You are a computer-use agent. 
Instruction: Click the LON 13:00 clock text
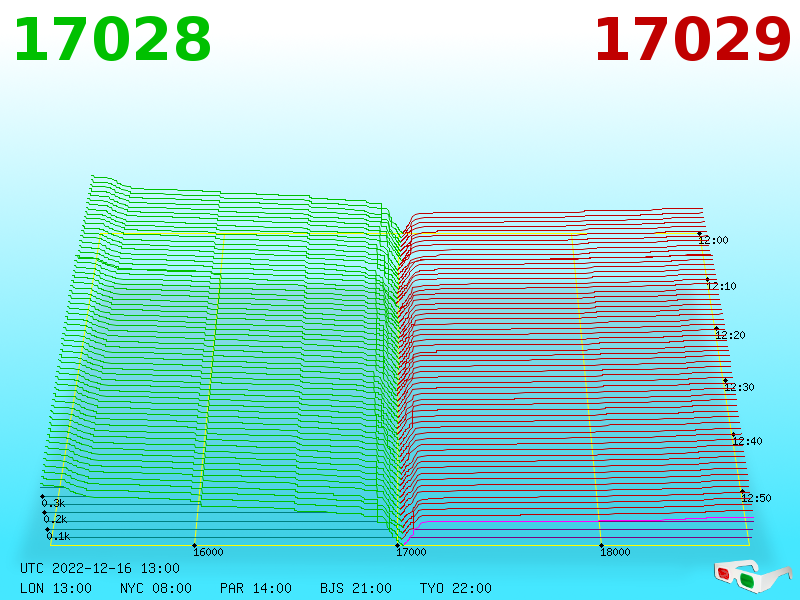coord(56,588)
